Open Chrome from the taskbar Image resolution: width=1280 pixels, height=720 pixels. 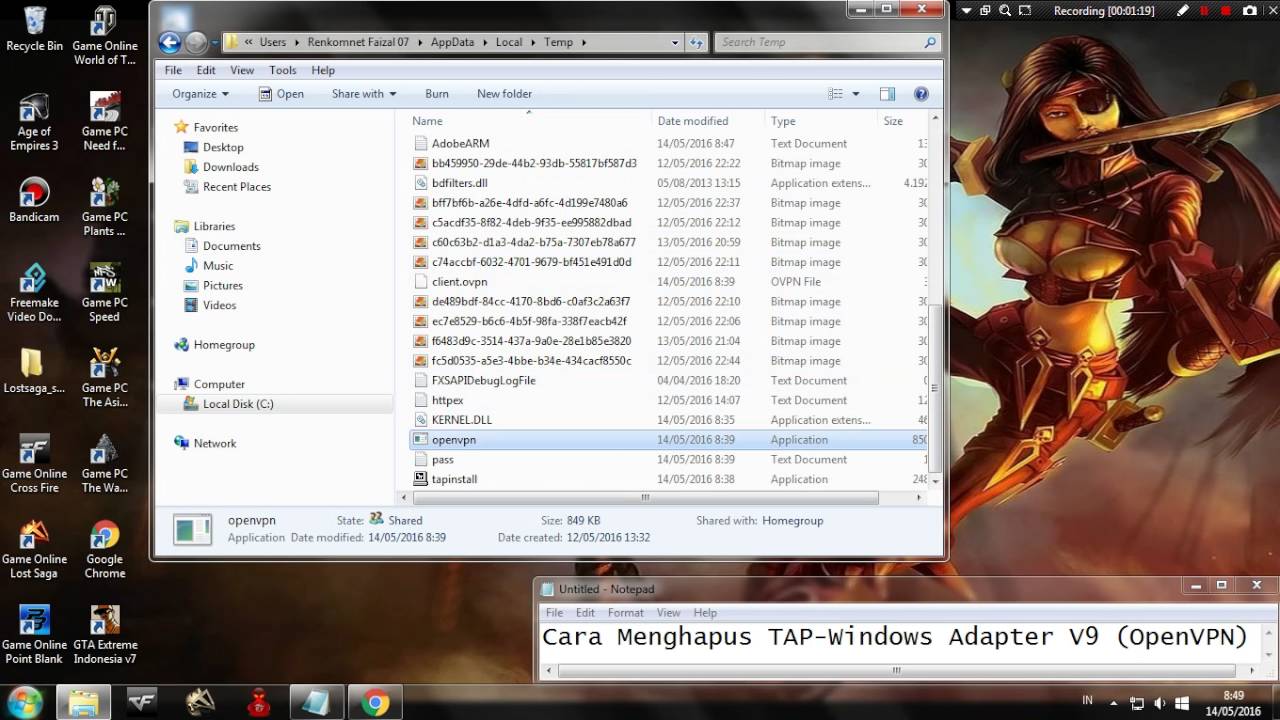[376, 703]
